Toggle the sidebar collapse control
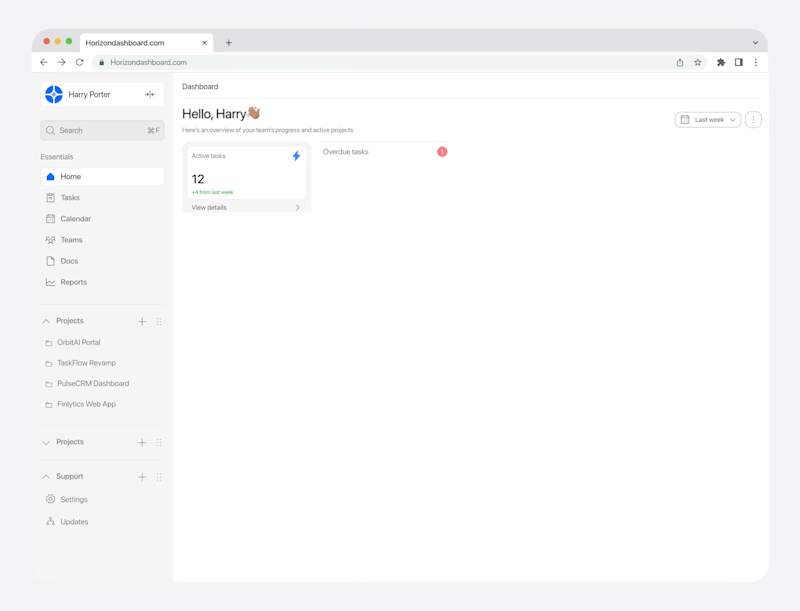Viewport: 800px width, 611px height. (150, 94)
